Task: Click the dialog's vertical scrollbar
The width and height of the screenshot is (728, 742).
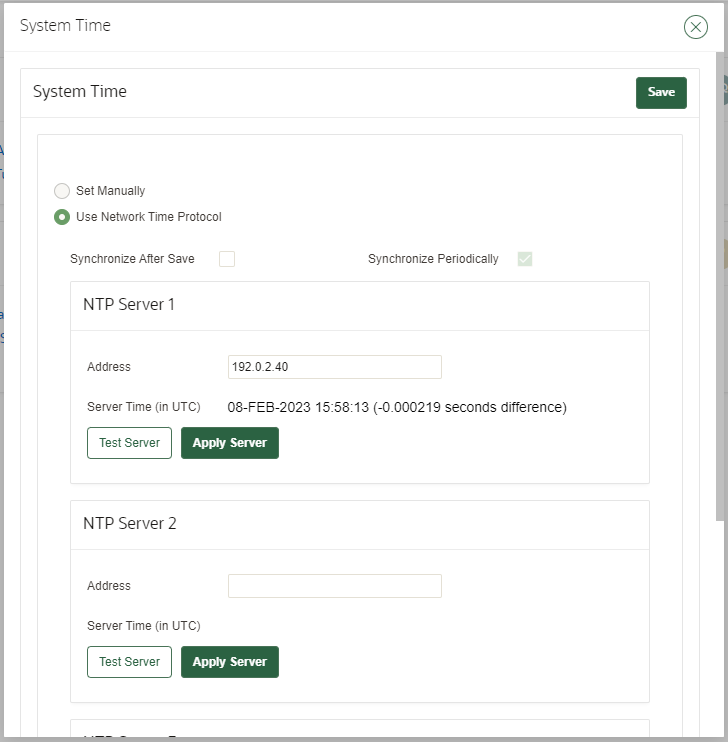Action: click(720, 300)
